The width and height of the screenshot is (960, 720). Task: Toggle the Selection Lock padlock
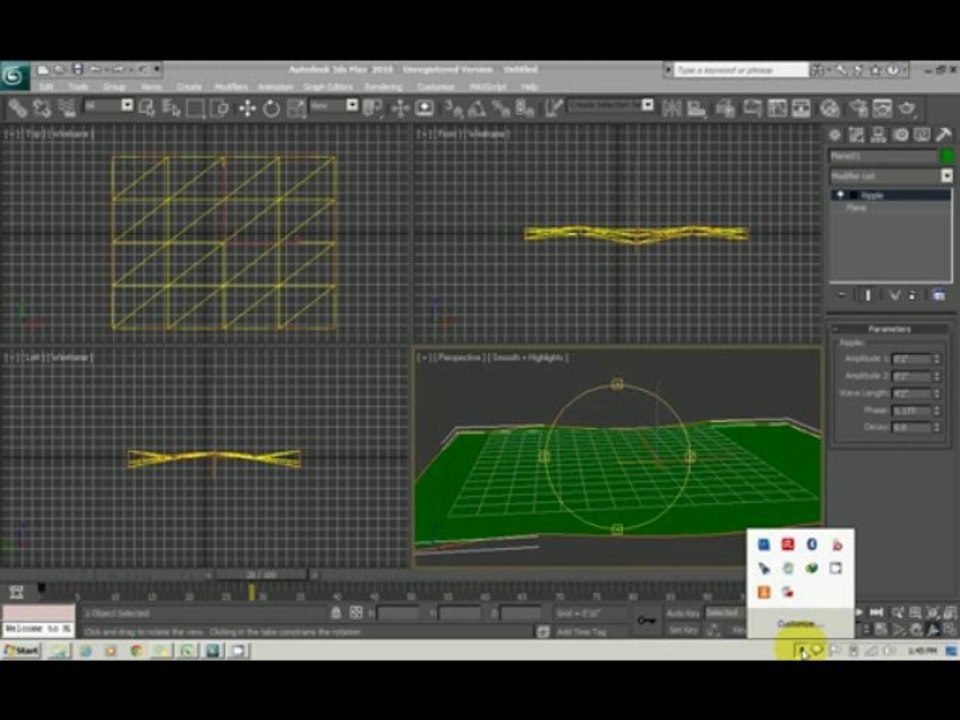[336, 612]
